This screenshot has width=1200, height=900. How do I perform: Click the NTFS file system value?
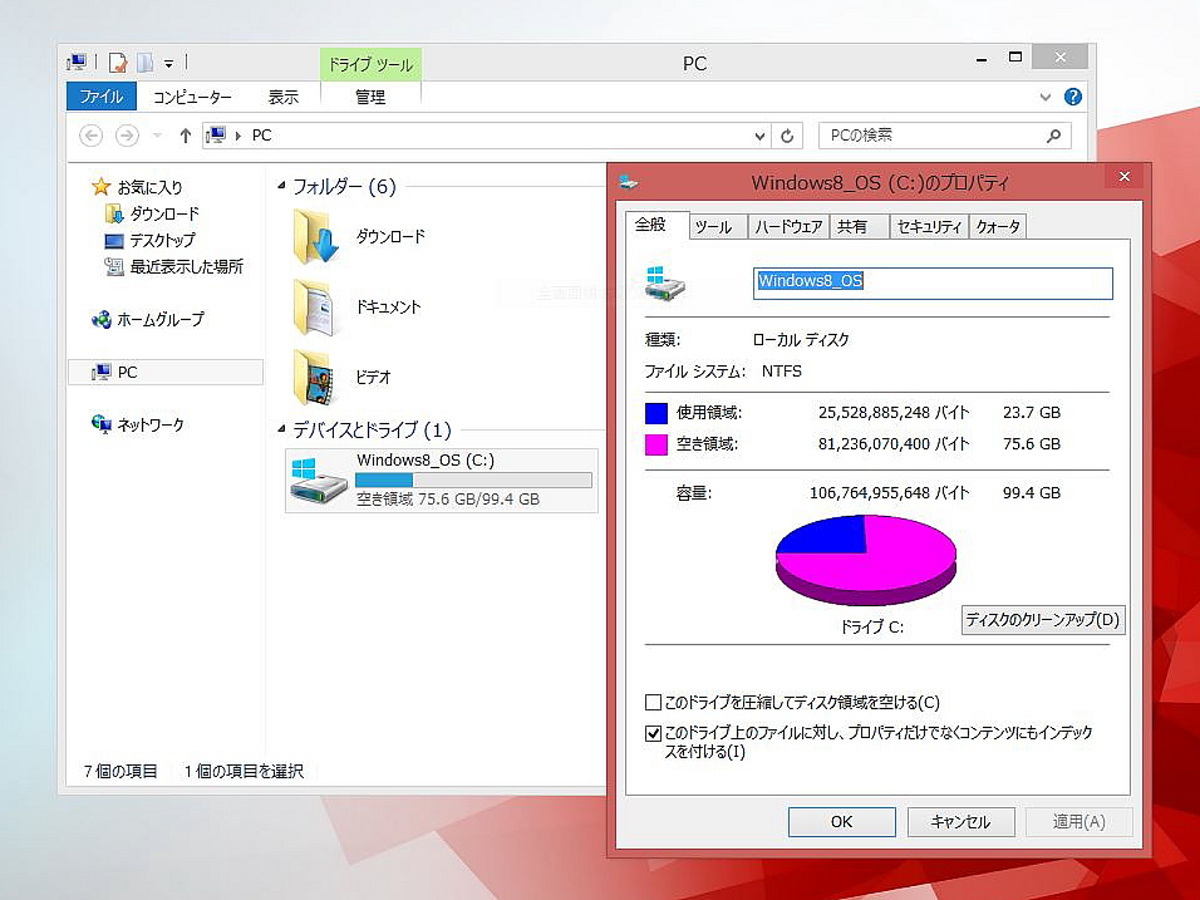(x=782, y=371)
